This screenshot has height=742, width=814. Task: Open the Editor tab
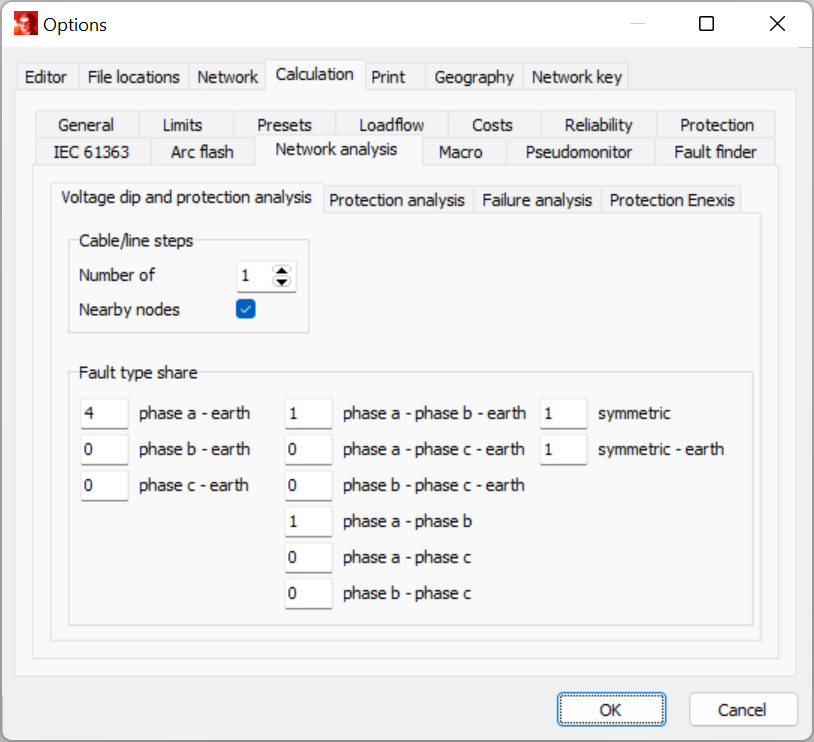pos(46,77)
